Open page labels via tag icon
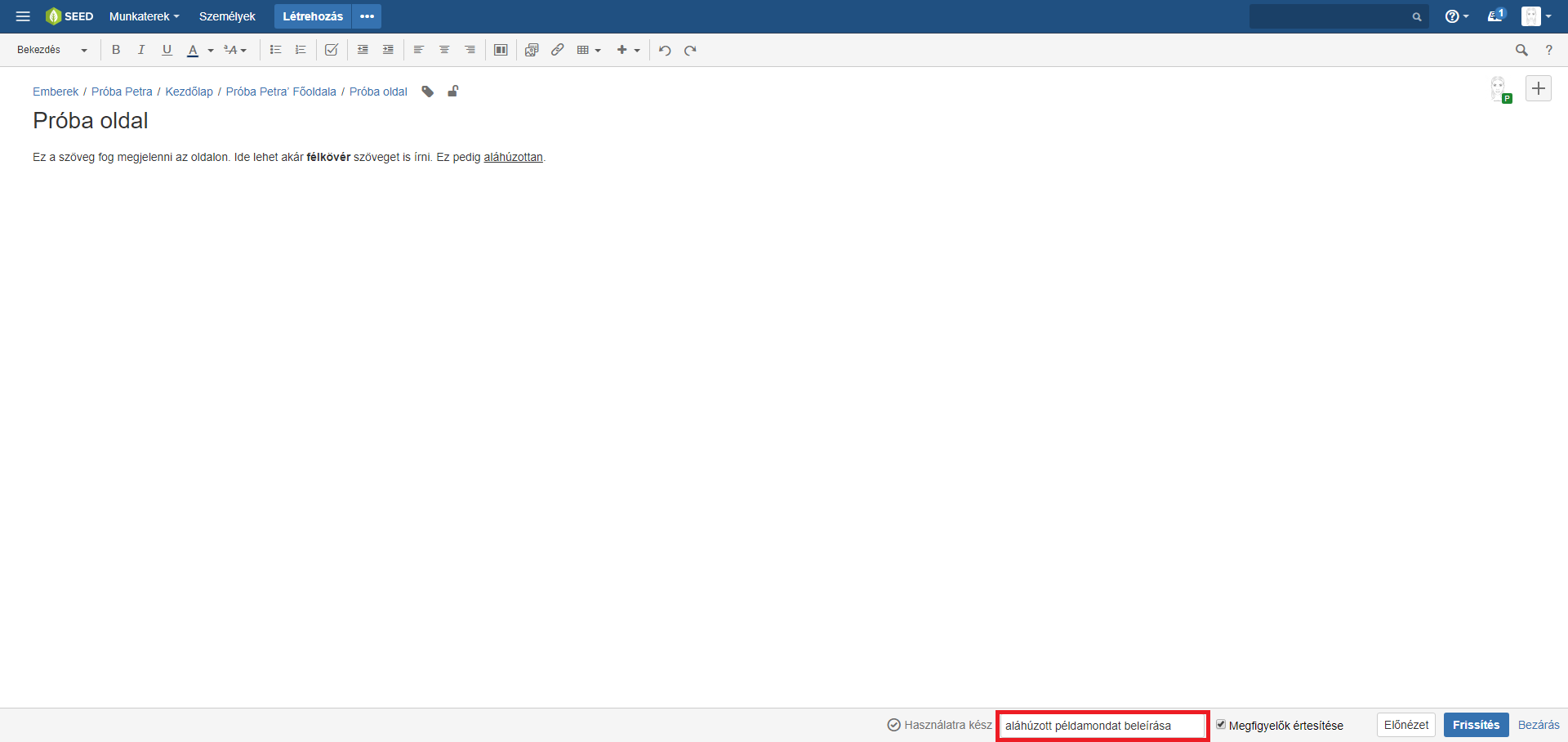 [427, 92]
